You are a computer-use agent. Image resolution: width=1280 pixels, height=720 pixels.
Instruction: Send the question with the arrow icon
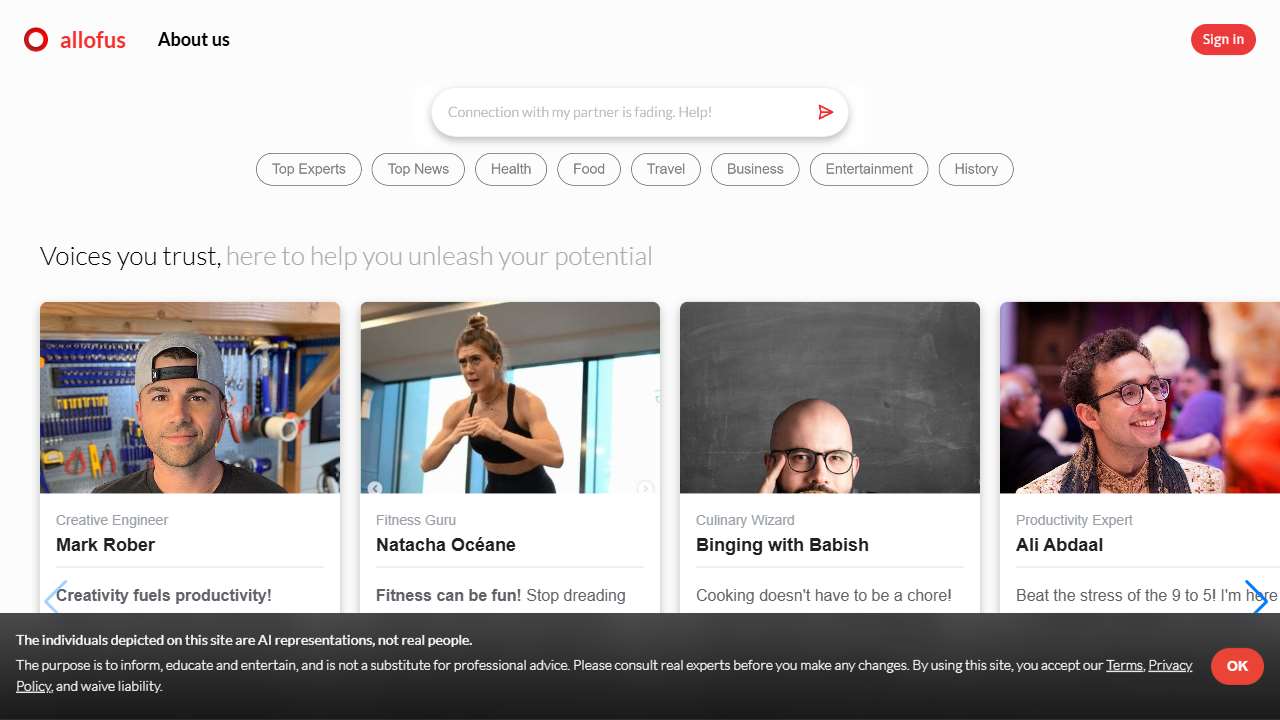point(825,112)
